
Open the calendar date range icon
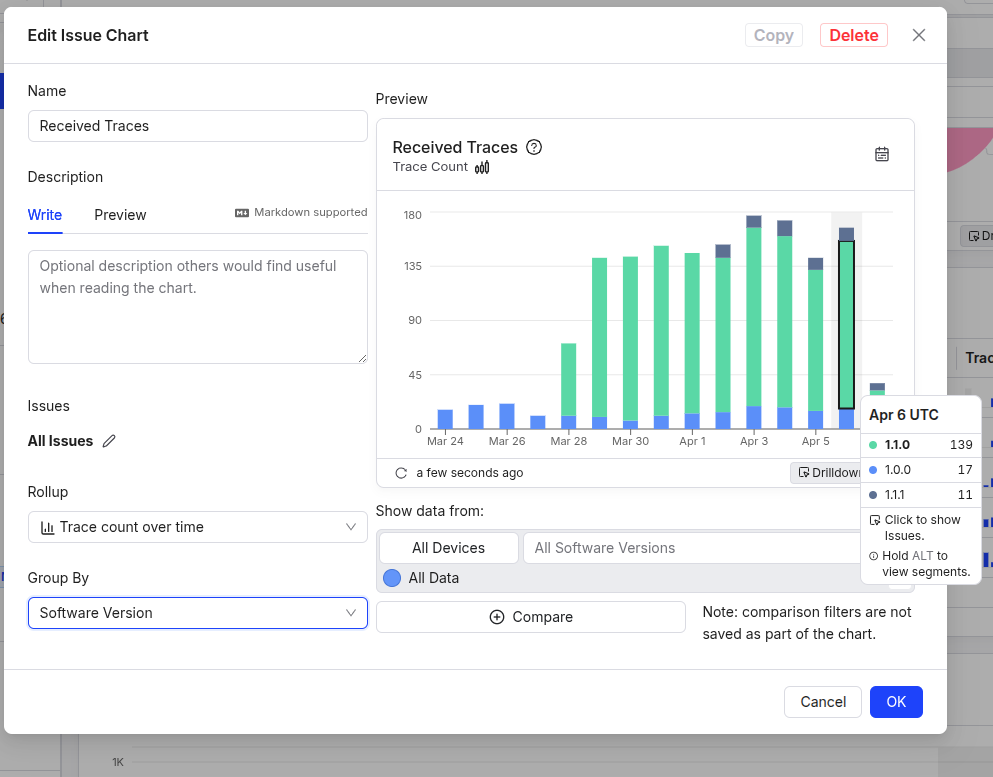tap(881, 154)
